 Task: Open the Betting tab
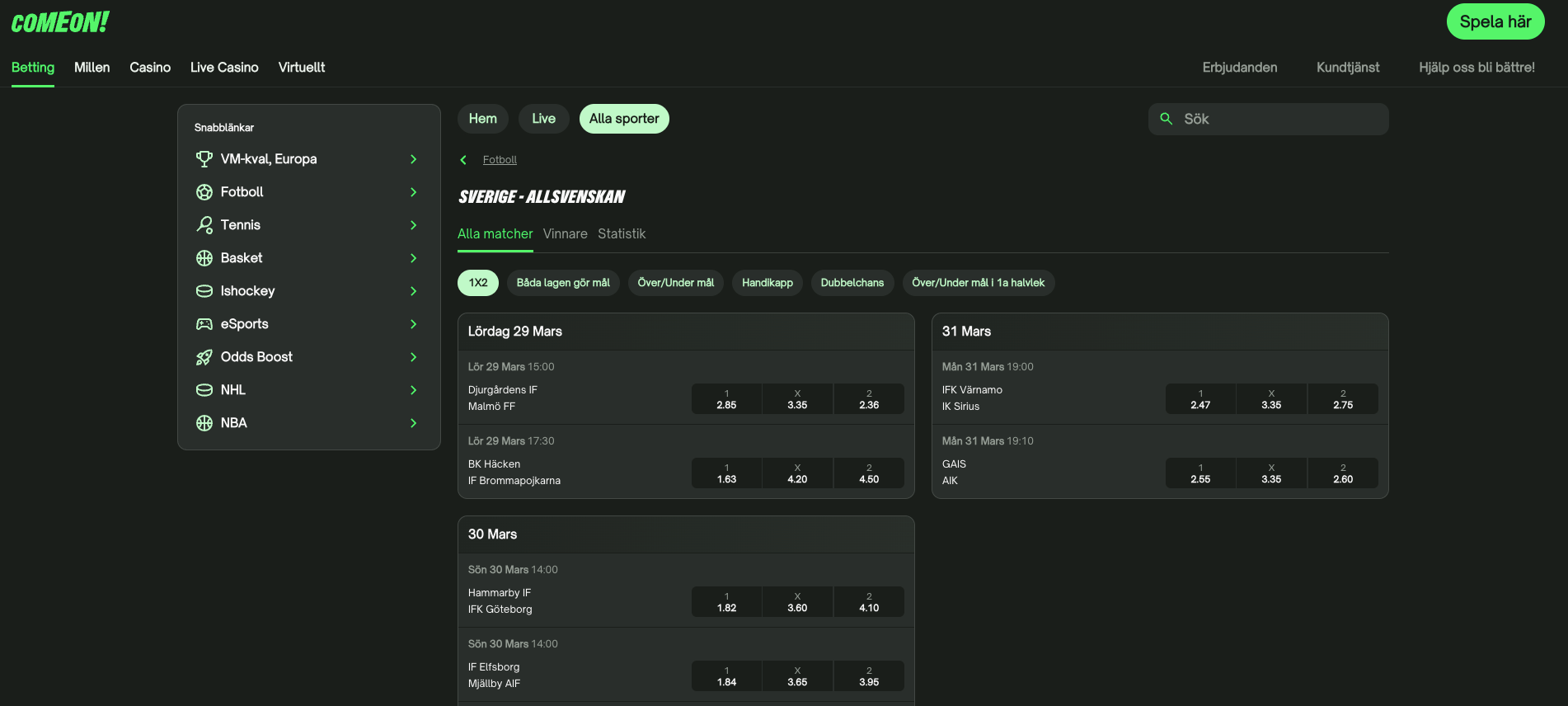(33, 68)
